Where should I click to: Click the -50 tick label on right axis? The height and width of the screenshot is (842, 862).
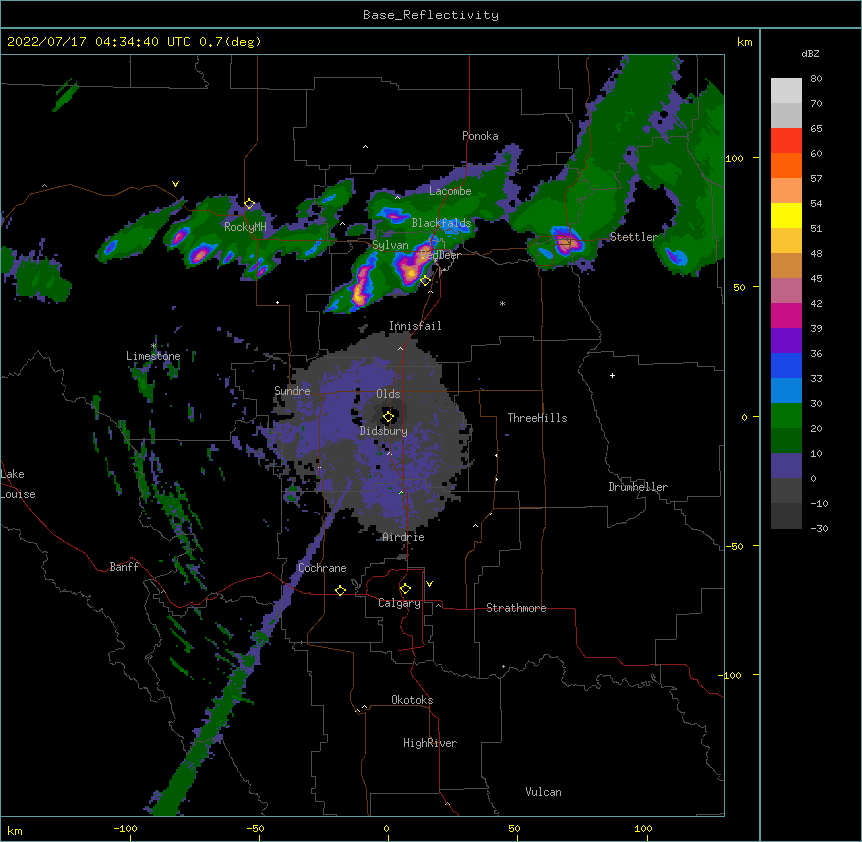pyautogui.click(x=734, y=546)
